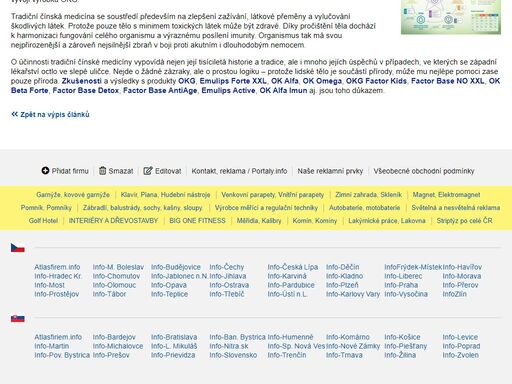Open Měřidla, Kalibry link
The height and width of the screenshot is (384, 512).
click(x=259, y=221)
